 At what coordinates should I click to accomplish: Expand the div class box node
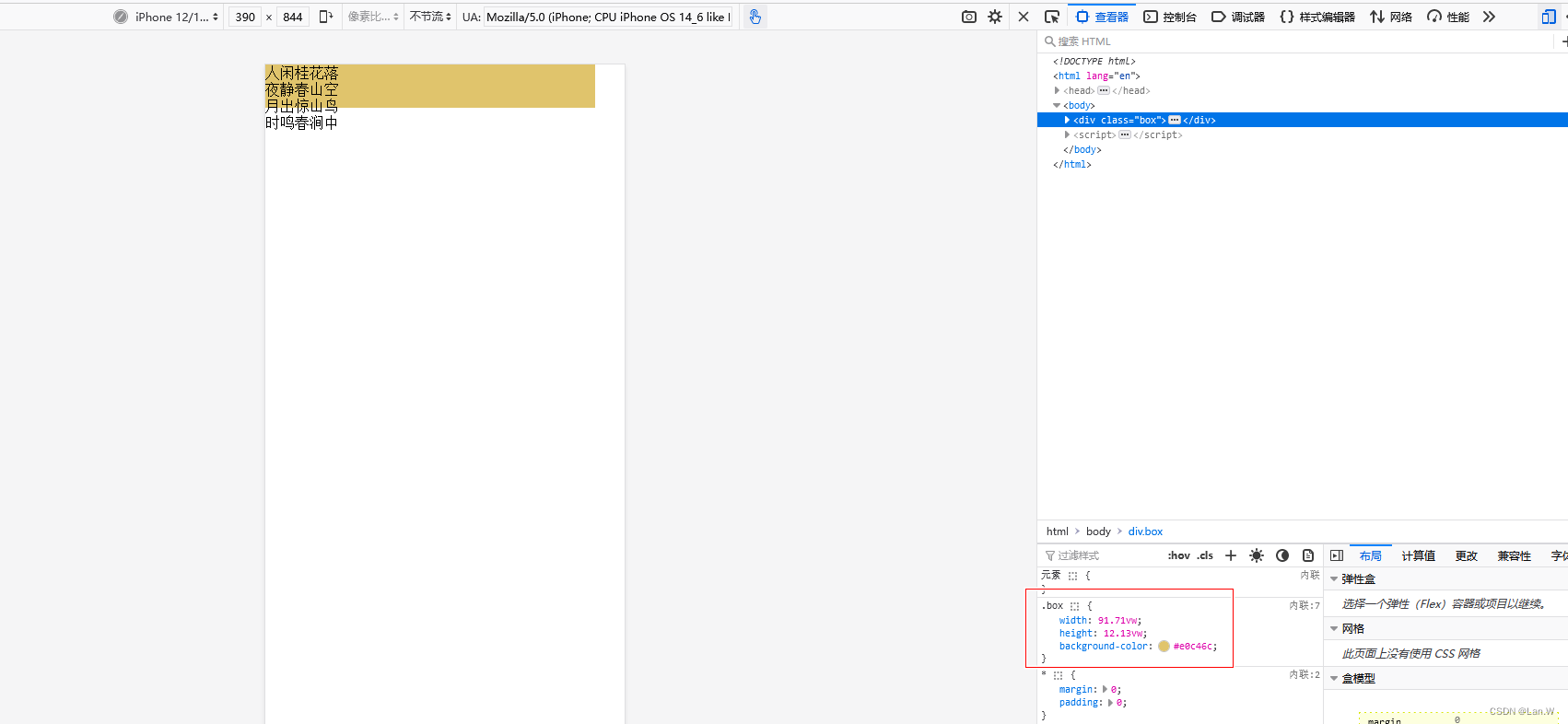[x=1067, y=120]
